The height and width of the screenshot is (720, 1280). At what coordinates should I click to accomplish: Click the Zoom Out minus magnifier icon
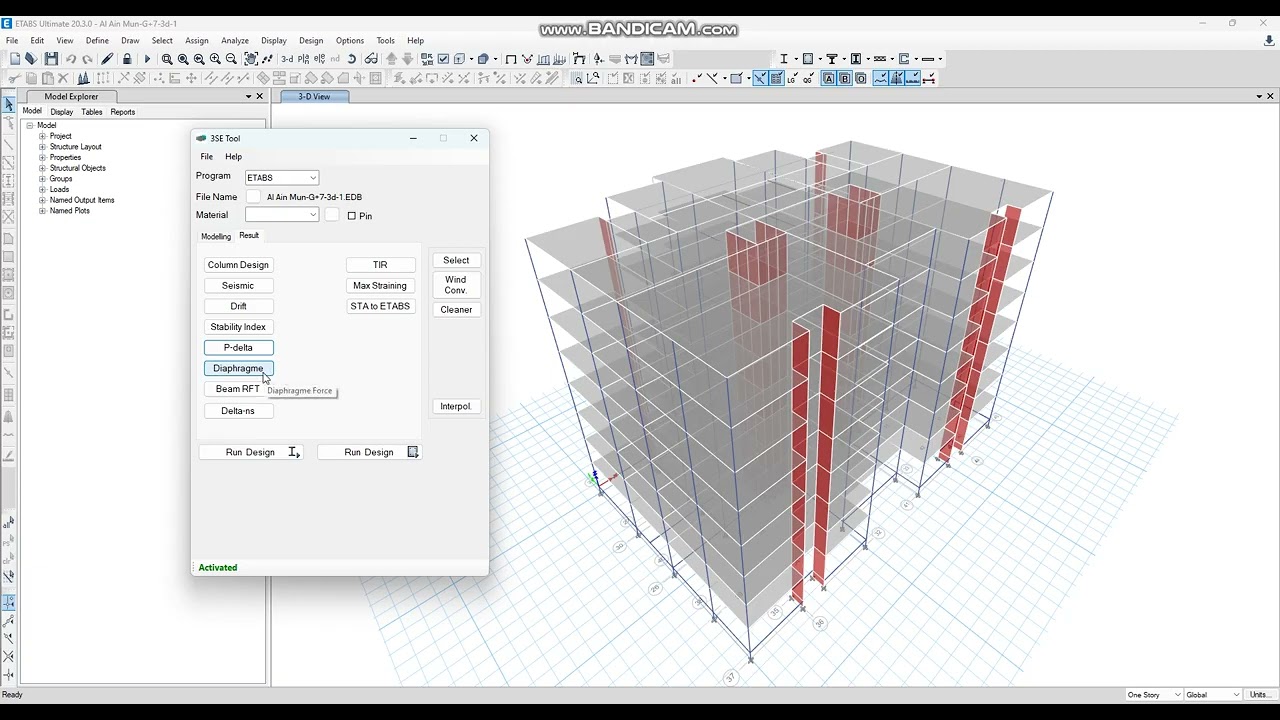tap(231, 59)
